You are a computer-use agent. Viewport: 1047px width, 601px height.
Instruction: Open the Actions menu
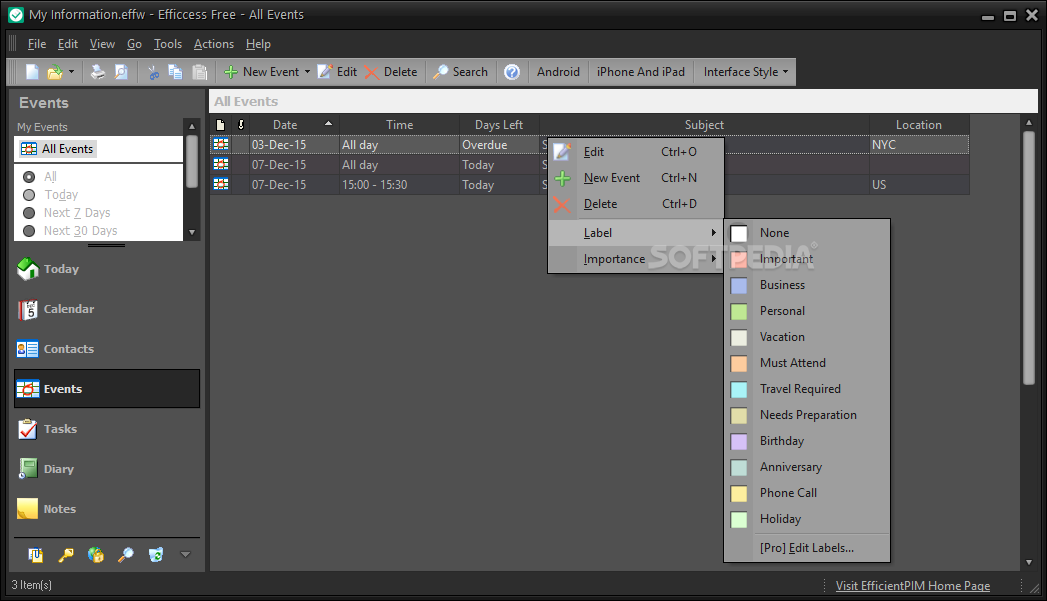(214, 44)
